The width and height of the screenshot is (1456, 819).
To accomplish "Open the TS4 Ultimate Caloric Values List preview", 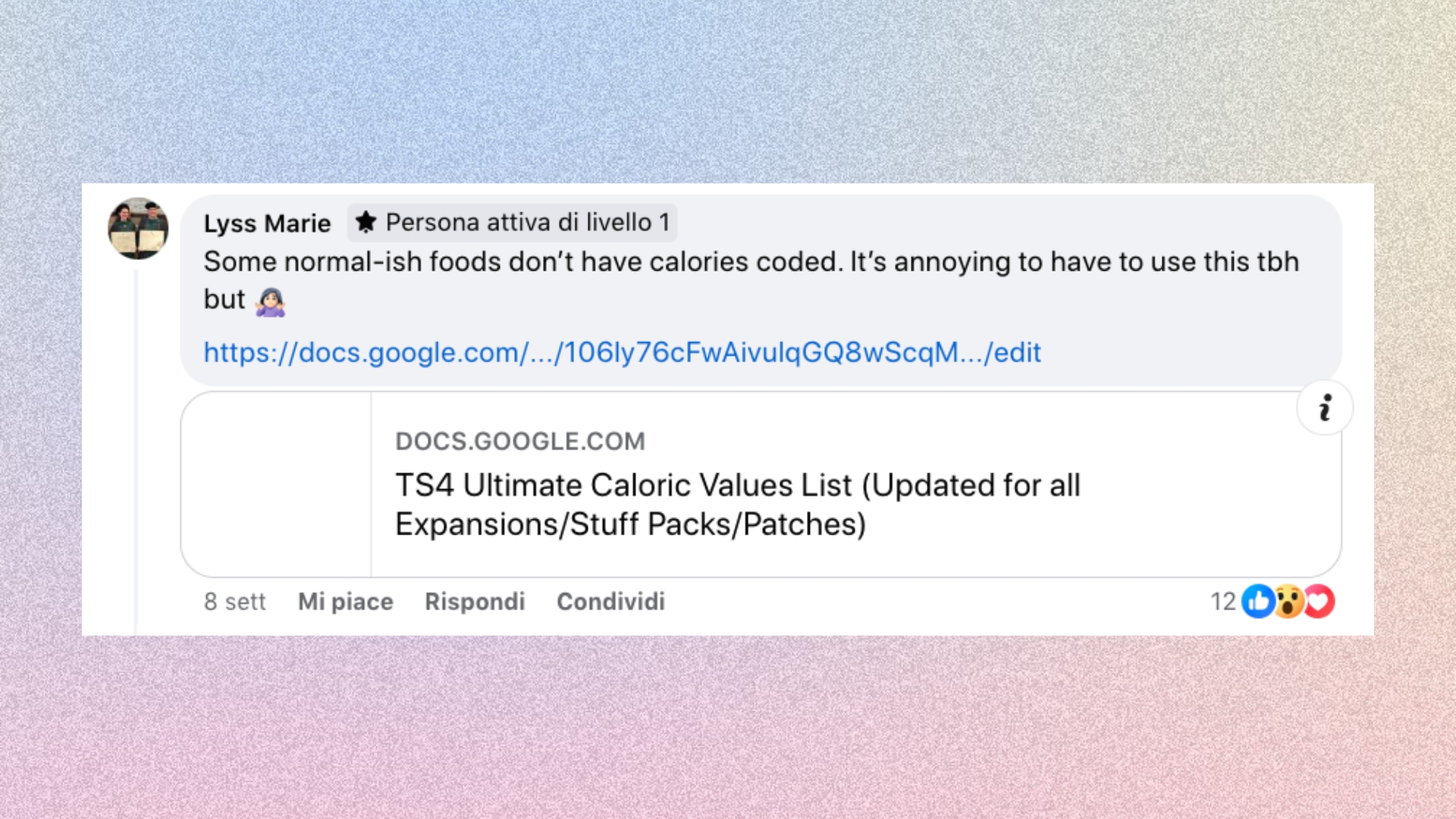I will [737, 504].
